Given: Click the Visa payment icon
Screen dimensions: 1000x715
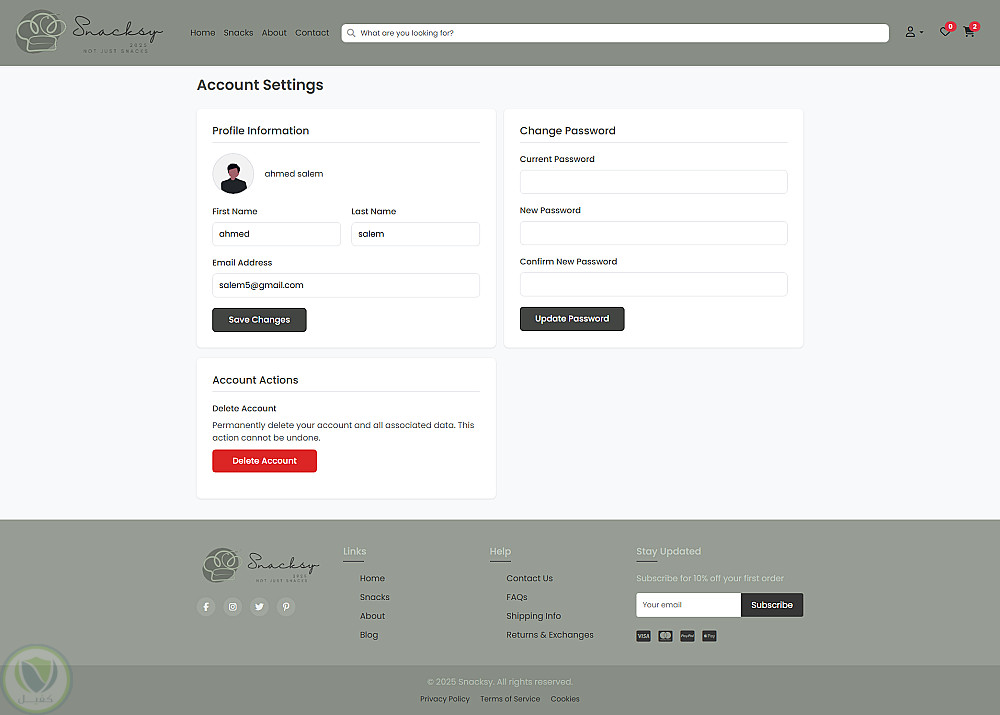Looking at the screenshot, I should coord(643,636).
